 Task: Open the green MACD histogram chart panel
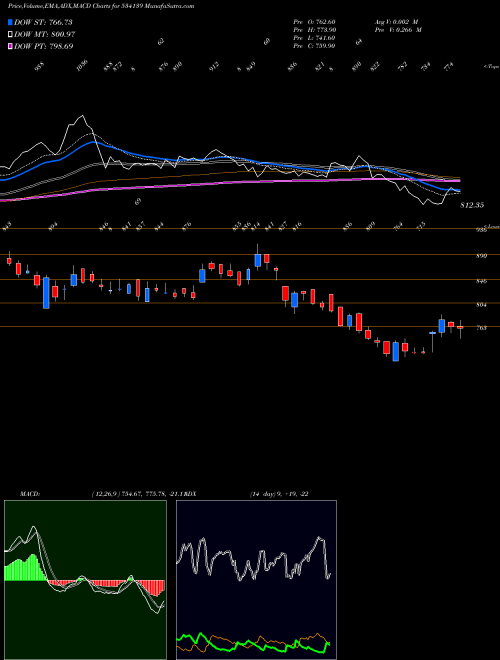(x=85, y=580)
